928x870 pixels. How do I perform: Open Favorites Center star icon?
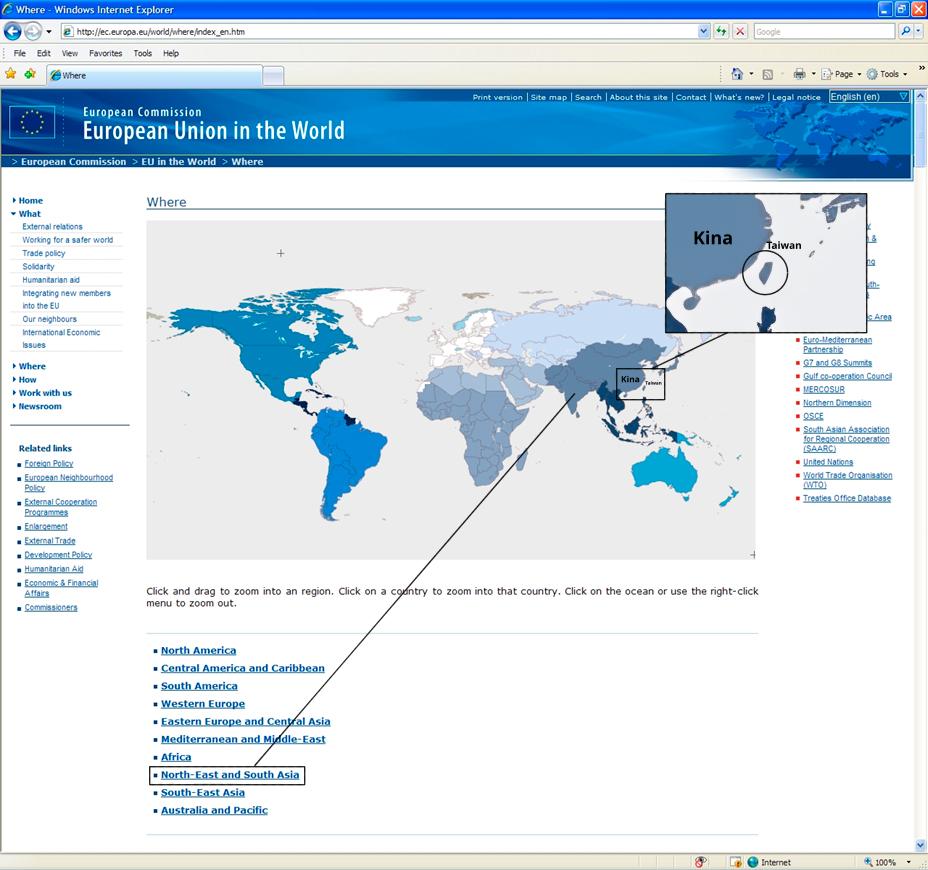(11, 74)
